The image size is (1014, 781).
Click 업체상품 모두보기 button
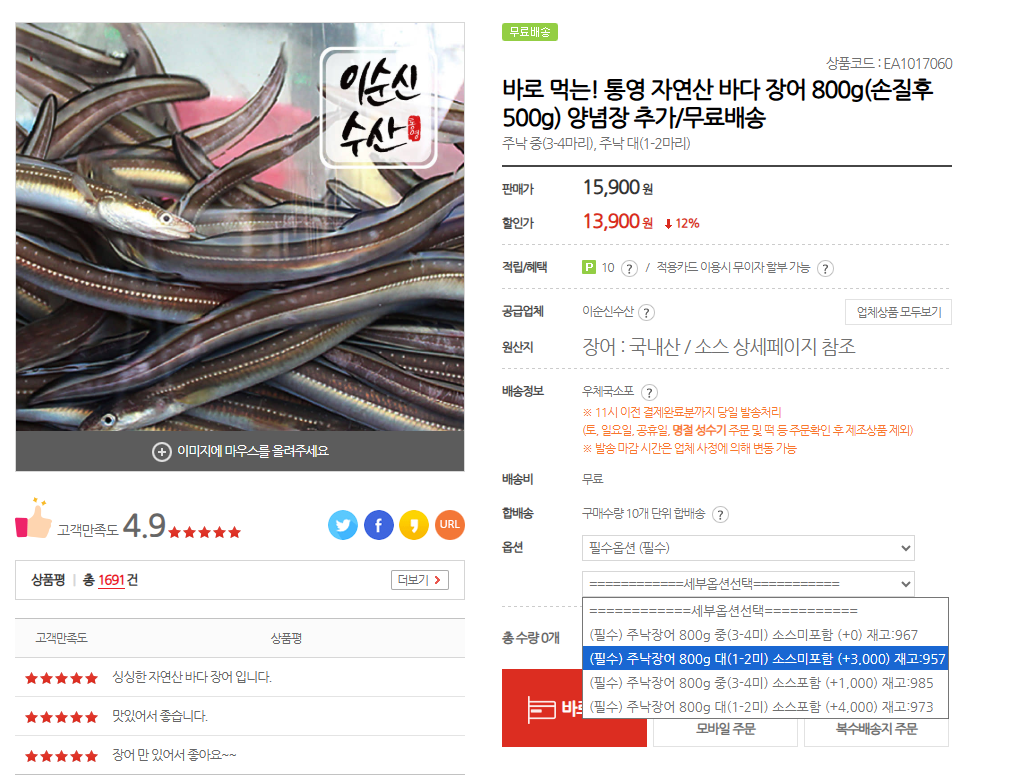(898, 312)
